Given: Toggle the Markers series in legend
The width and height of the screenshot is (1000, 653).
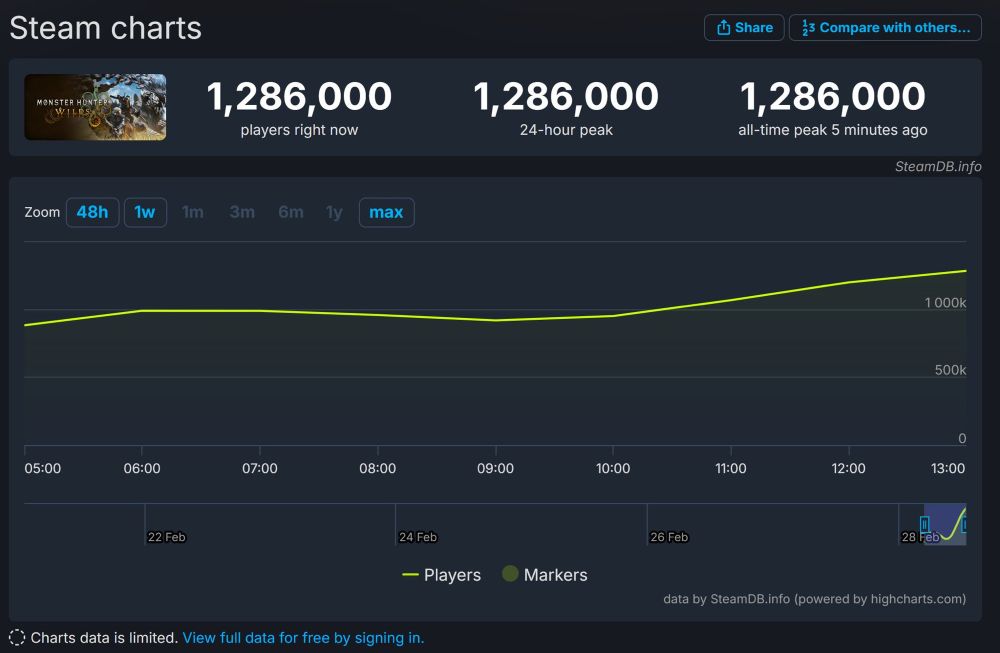Looking at the screenshot, I should (545, 575).
